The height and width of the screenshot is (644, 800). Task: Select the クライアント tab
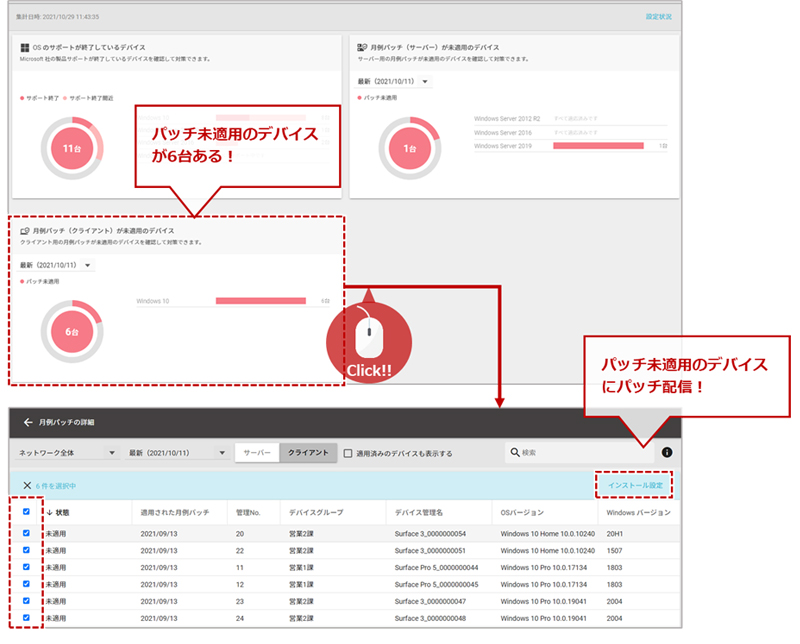pyautogui.click(x=308, y=453)
